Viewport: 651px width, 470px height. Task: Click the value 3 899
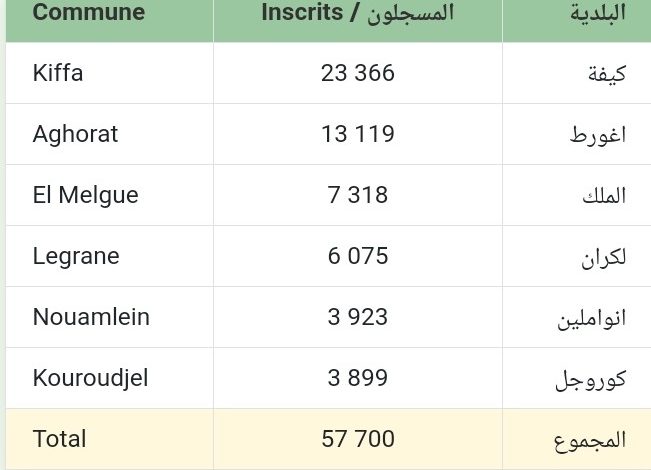[x=357, y=378]
